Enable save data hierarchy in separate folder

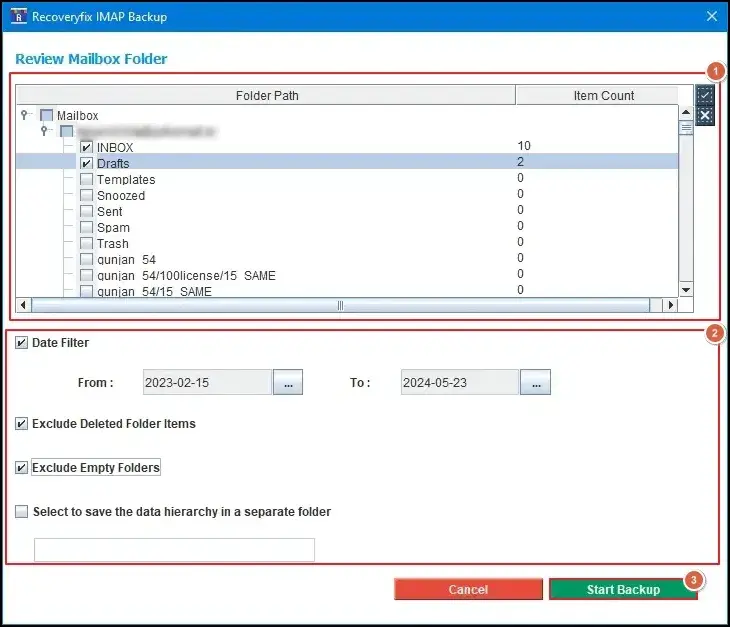pos(21,512)
